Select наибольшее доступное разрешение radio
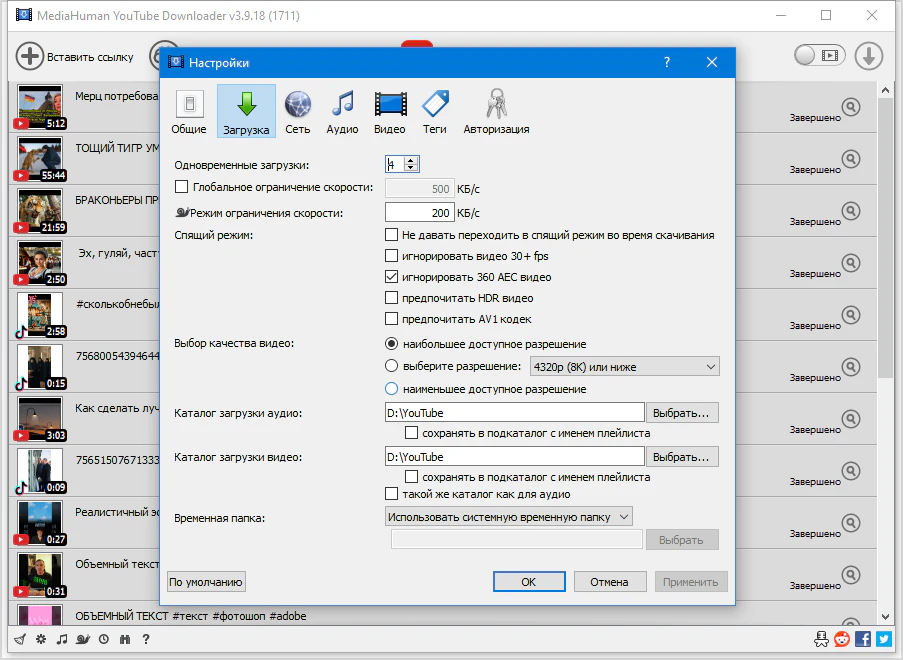The height and width of the screenshot is (660, 903). click(392, 344)
